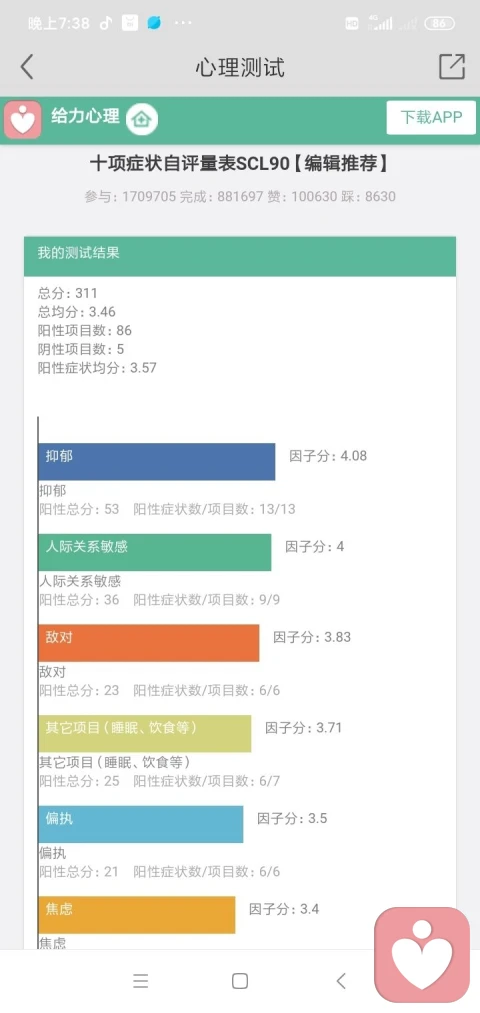Tap the 我的测试结果 section header

pos(240,256)
